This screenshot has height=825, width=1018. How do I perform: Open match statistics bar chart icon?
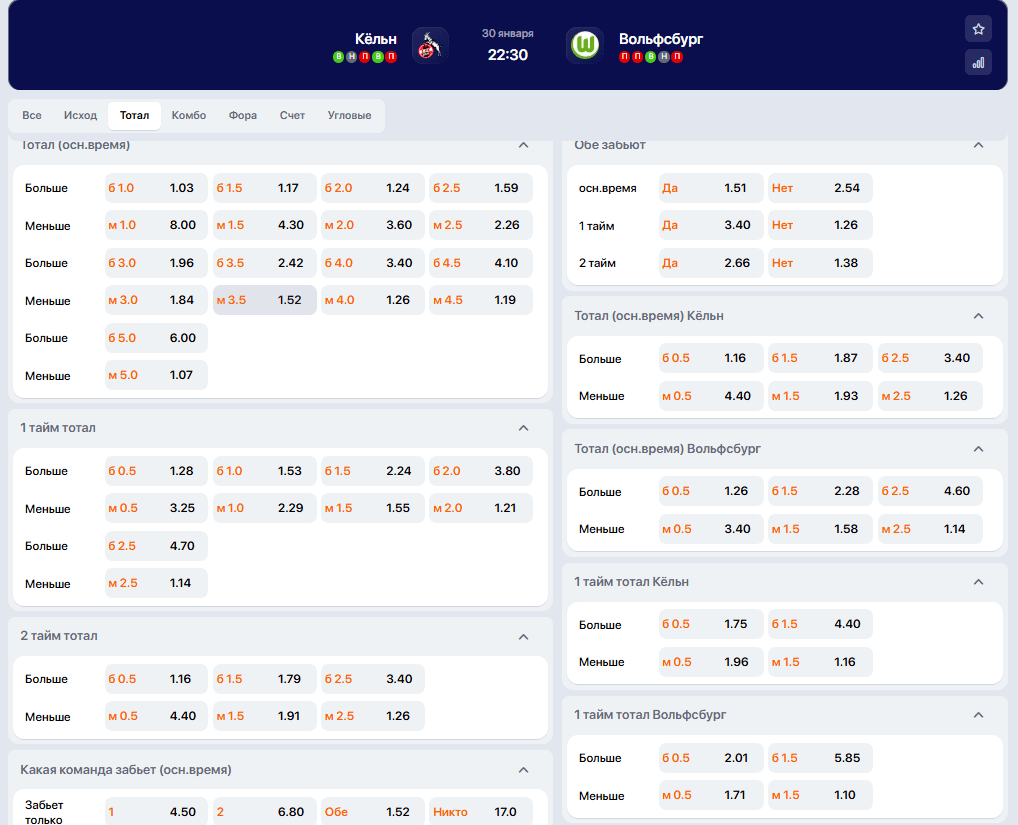point(978,62)
